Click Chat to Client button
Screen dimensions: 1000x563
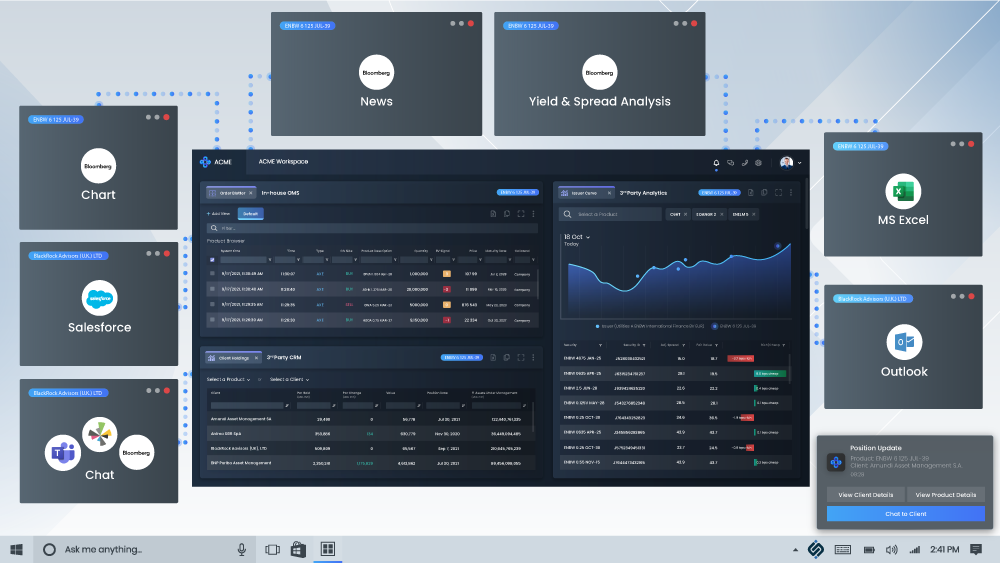[906, 514]
